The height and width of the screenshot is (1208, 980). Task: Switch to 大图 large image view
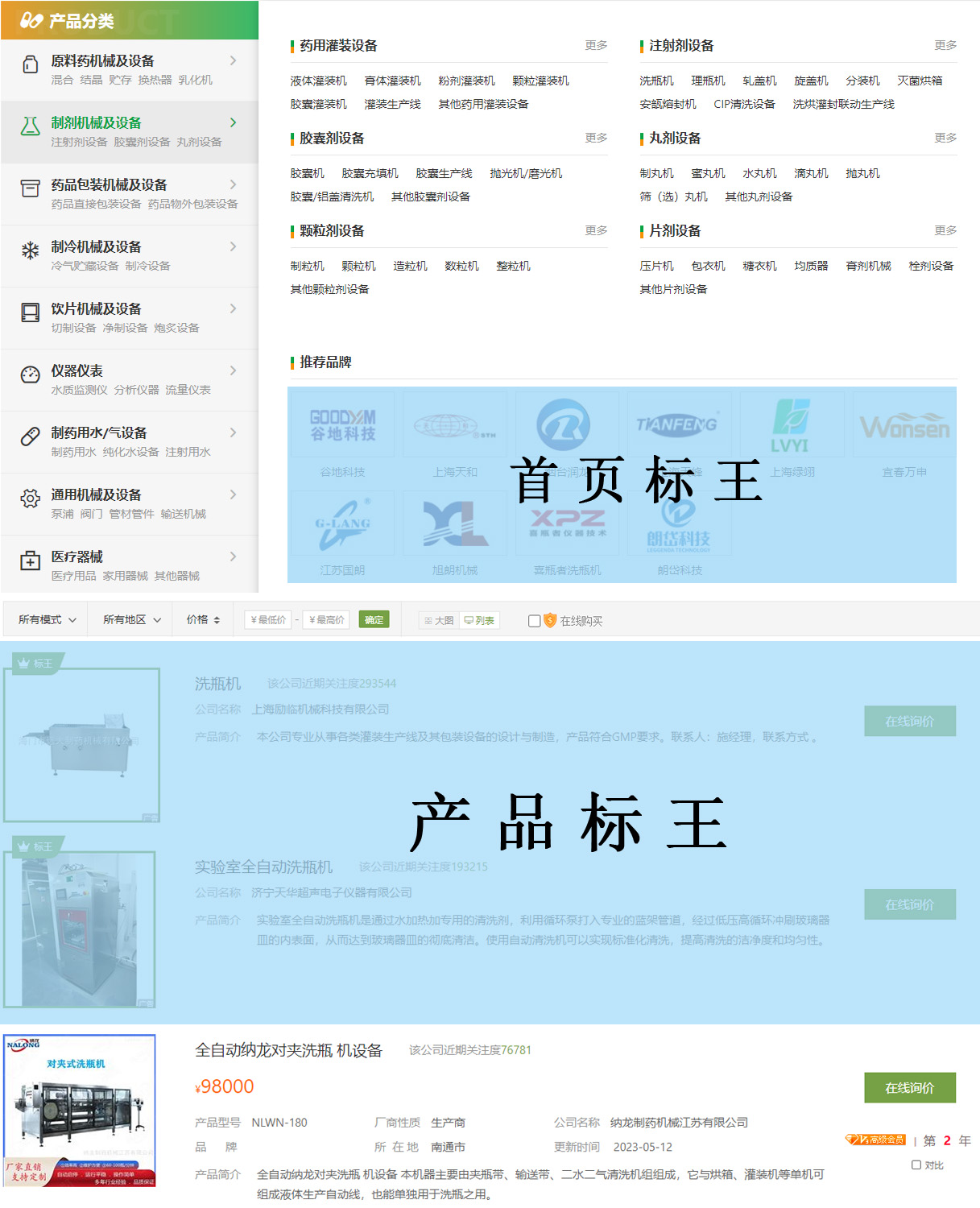(x=439, y=620)
